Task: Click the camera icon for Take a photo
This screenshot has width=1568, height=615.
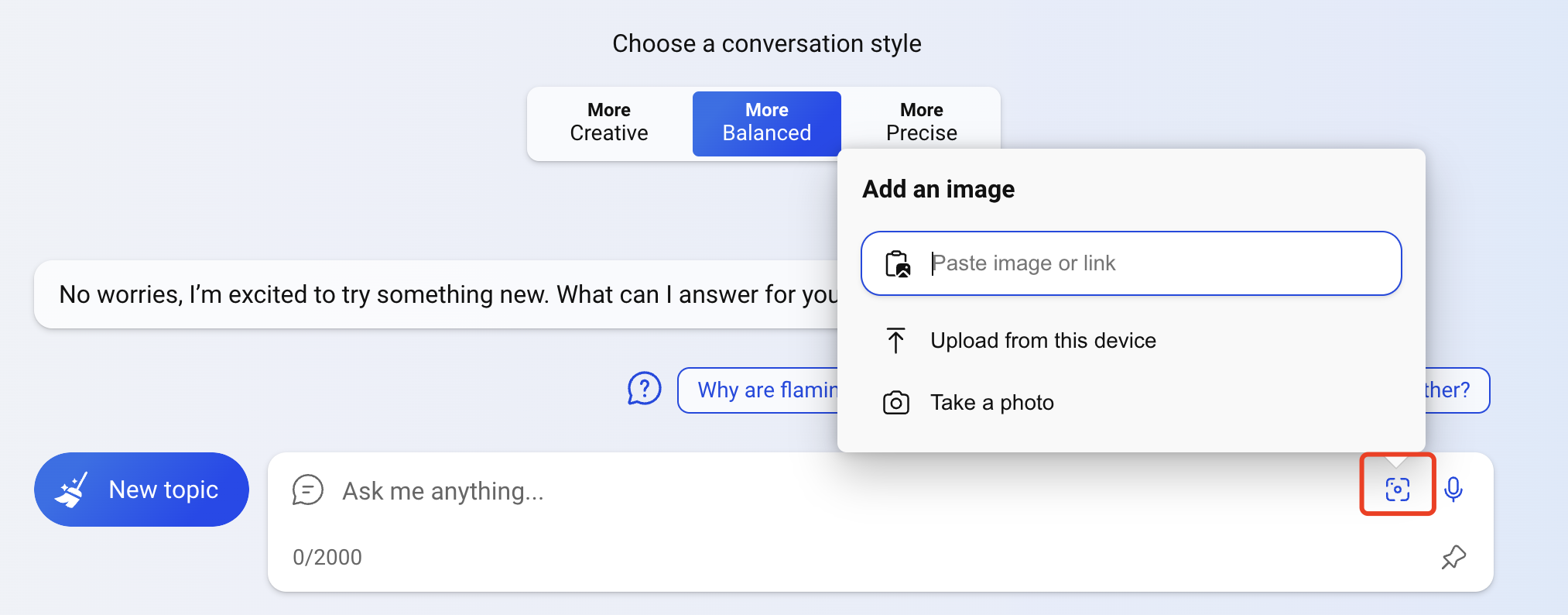Action: coord(895,403)
